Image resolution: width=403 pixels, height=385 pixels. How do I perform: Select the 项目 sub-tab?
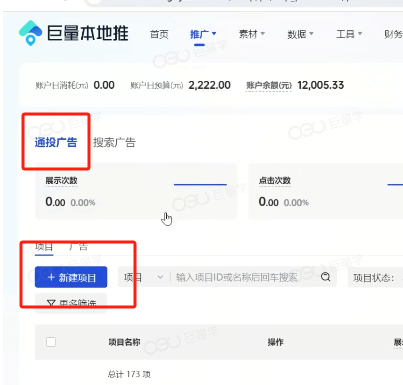tap(44, 247)
